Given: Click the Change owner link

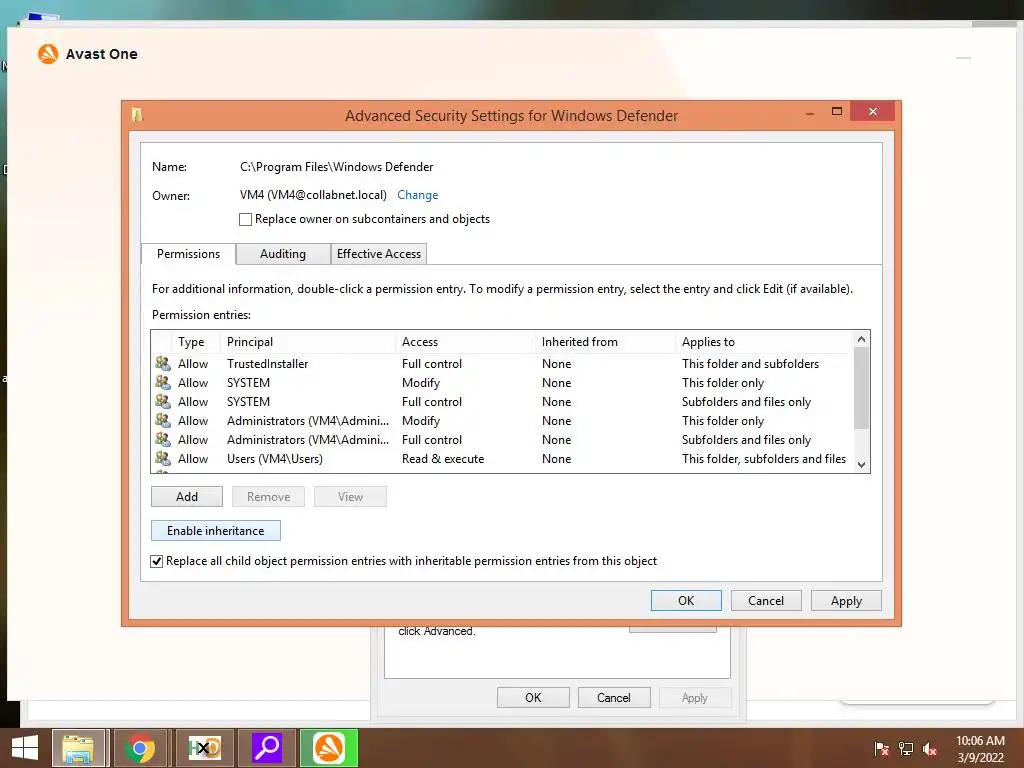Looking at the screenshot, I should pyautogui.click(x=417, y=195).
